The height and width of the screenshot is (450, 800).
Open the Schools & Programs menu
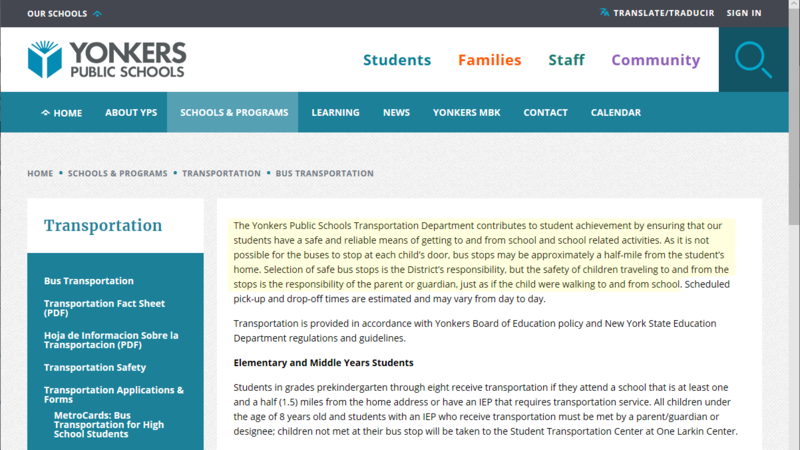(x=233, y=113)
